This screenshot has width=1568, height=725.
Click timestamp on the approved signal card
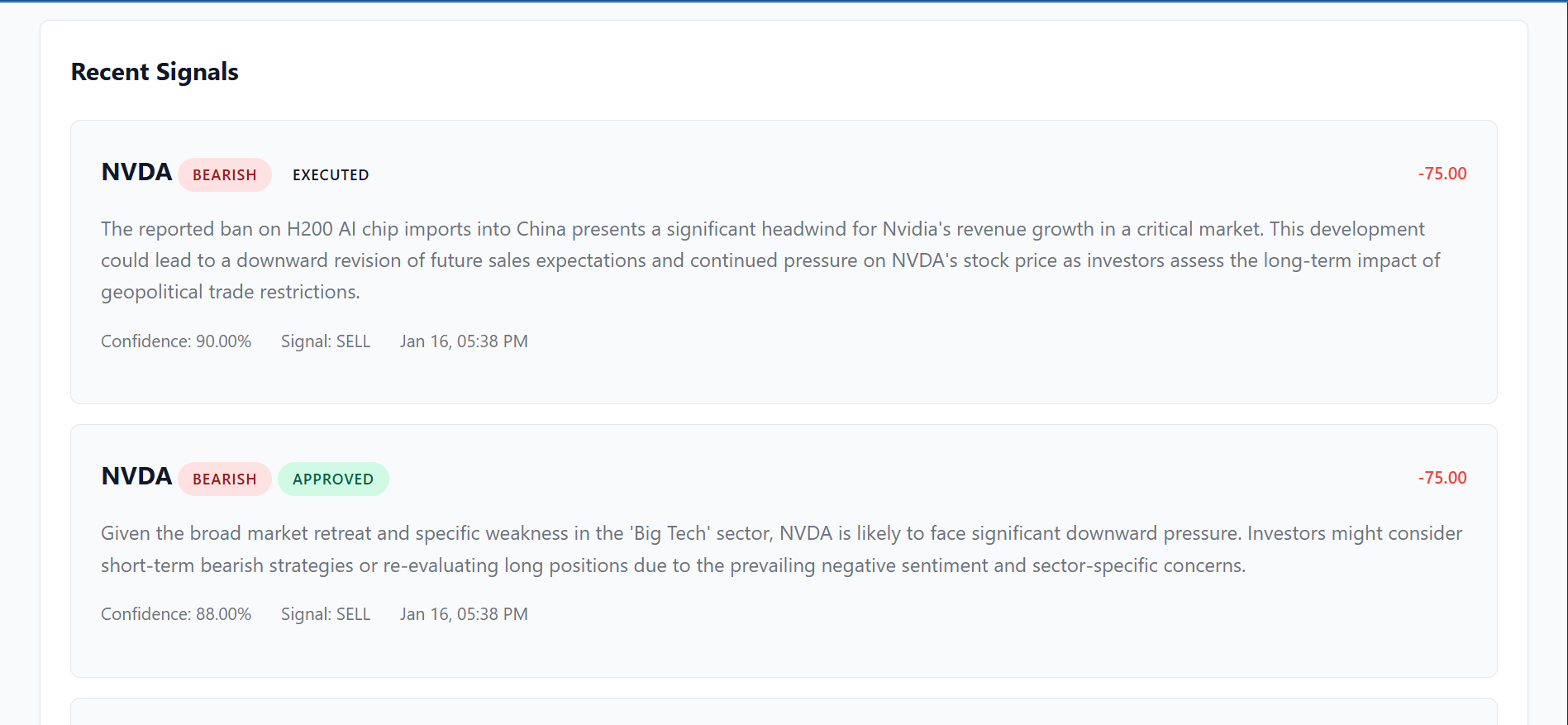(x=464, y=614)
